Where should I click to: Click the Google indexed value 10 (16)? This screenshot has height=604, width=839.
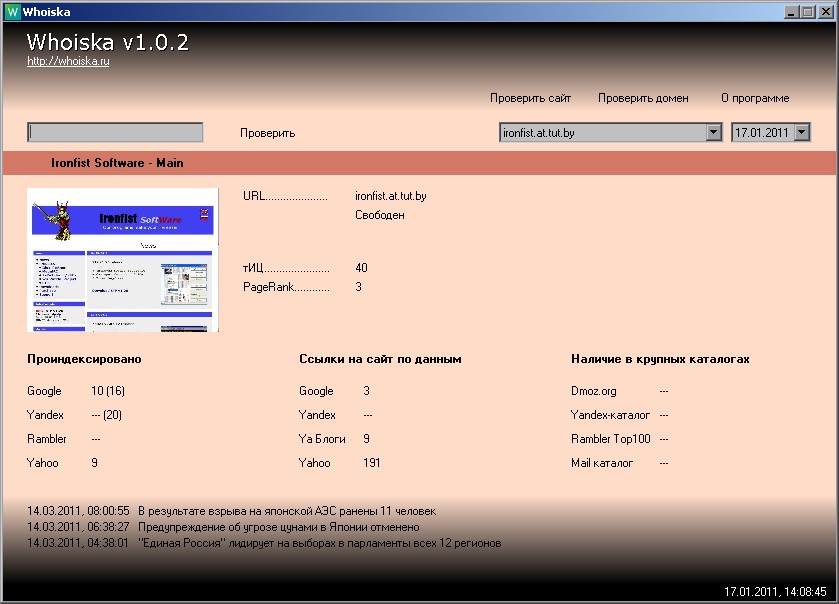point(108,391)
